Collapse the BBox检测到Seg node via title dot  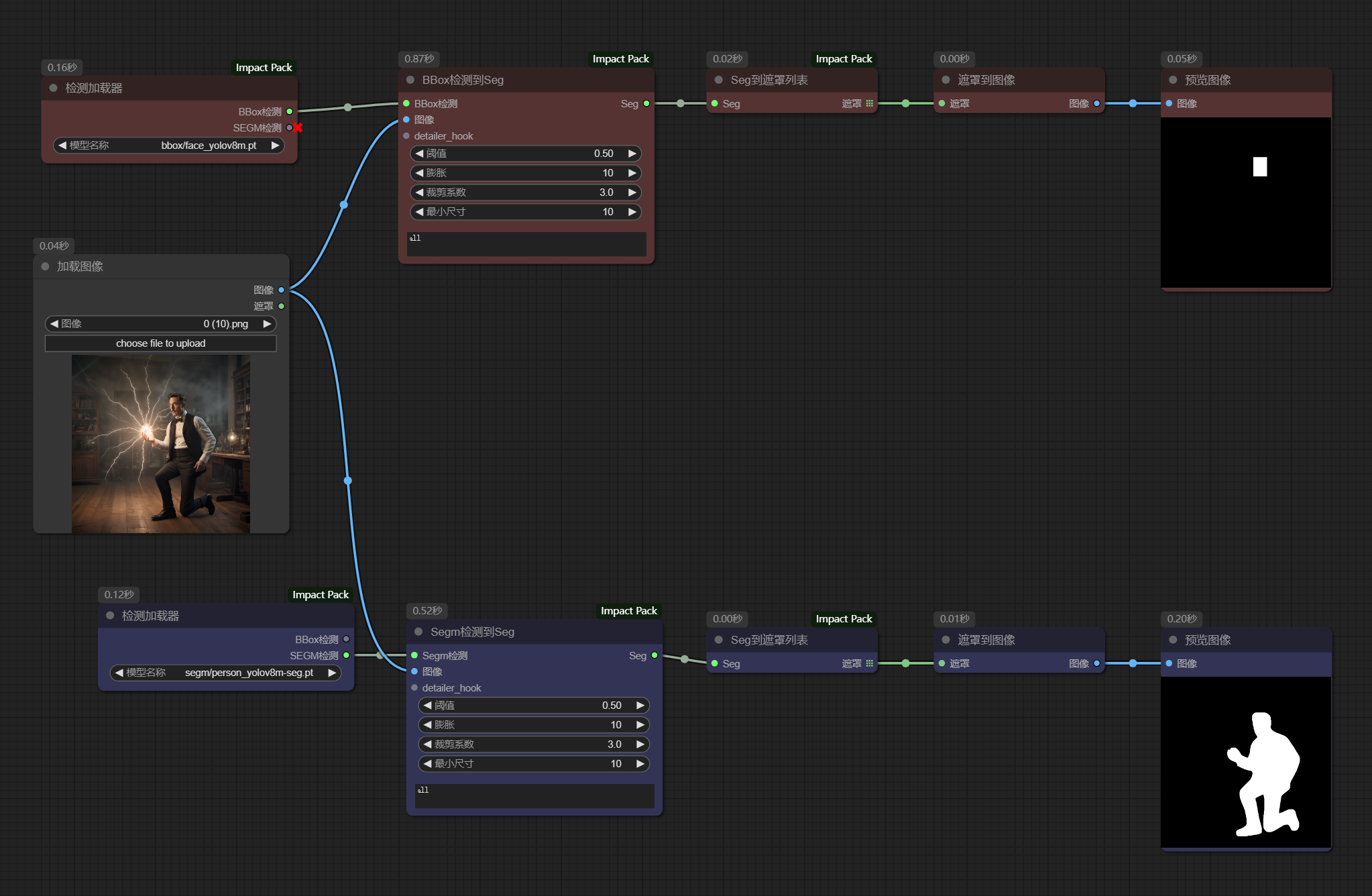coord(410,80)
